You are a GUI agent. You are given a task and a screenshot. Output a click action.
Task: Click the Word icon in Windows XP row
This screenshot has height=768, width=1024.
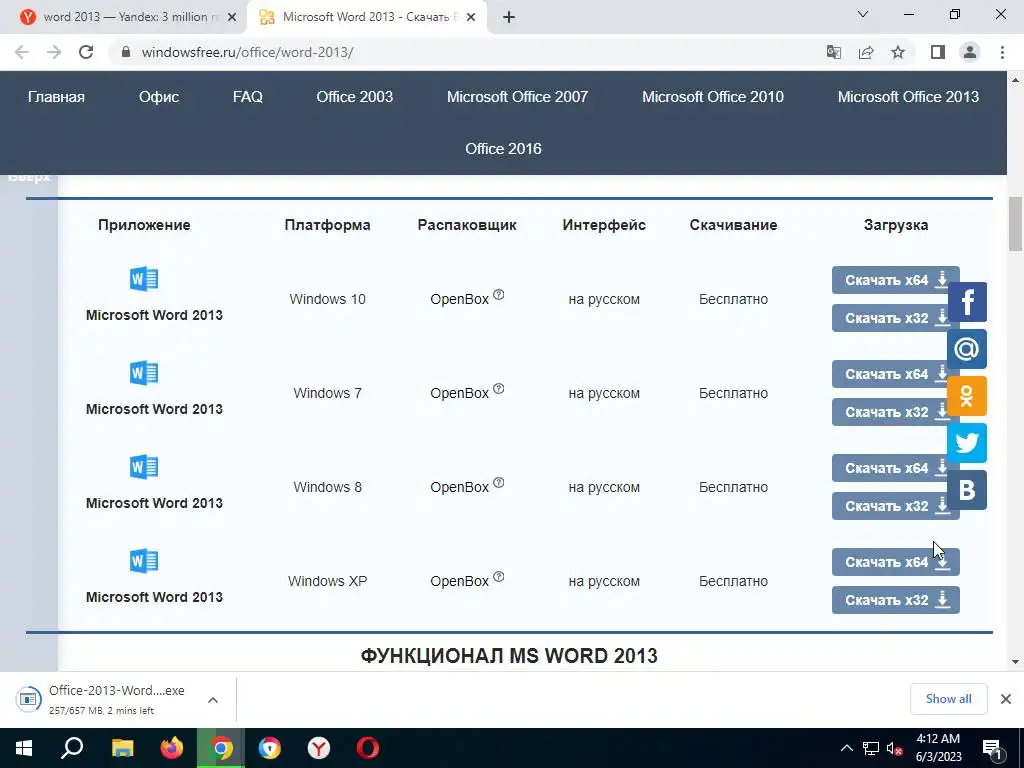pos(144,561)
